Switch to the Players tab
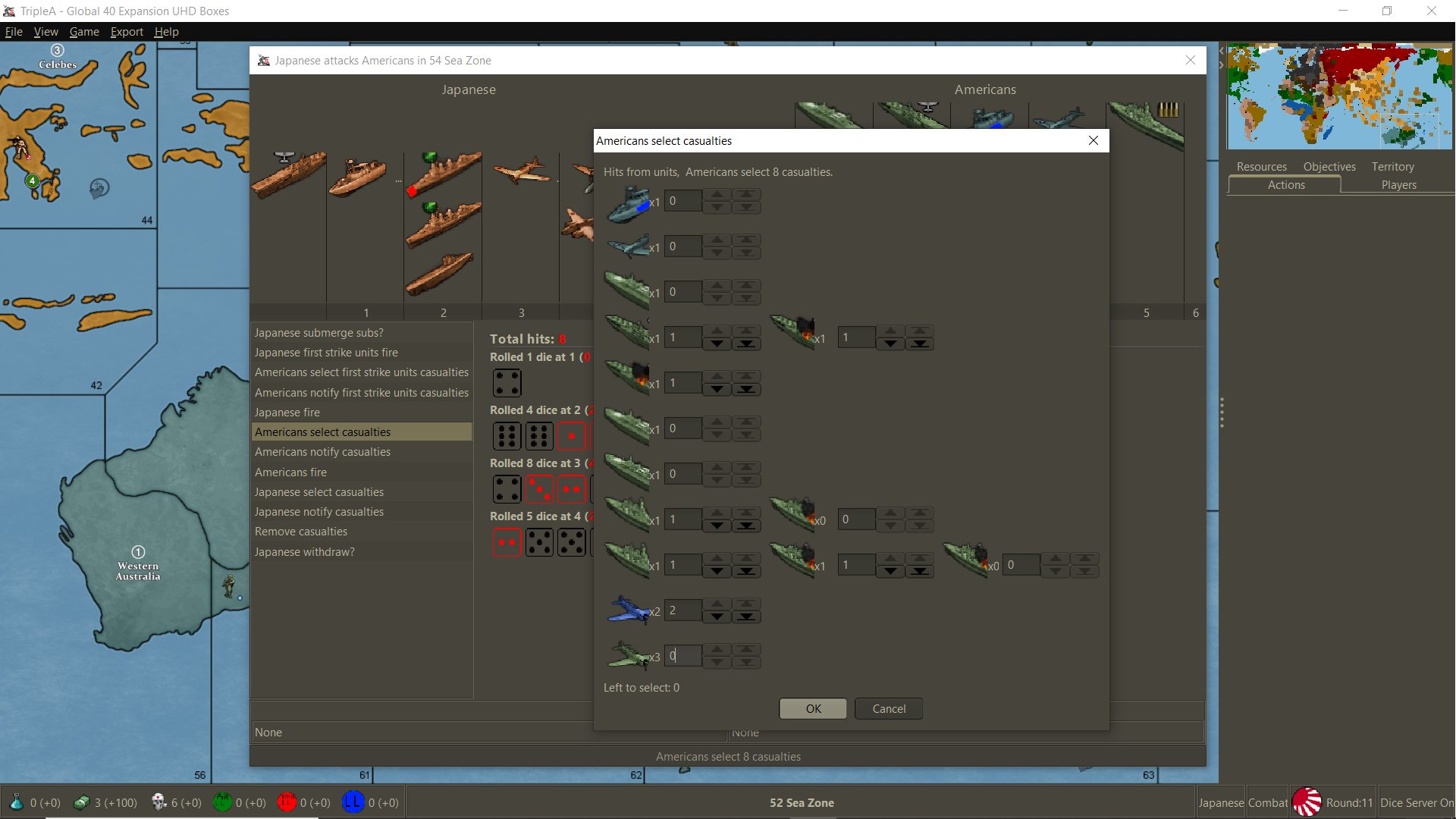 pyautogui.click(x=1398, y=185)
